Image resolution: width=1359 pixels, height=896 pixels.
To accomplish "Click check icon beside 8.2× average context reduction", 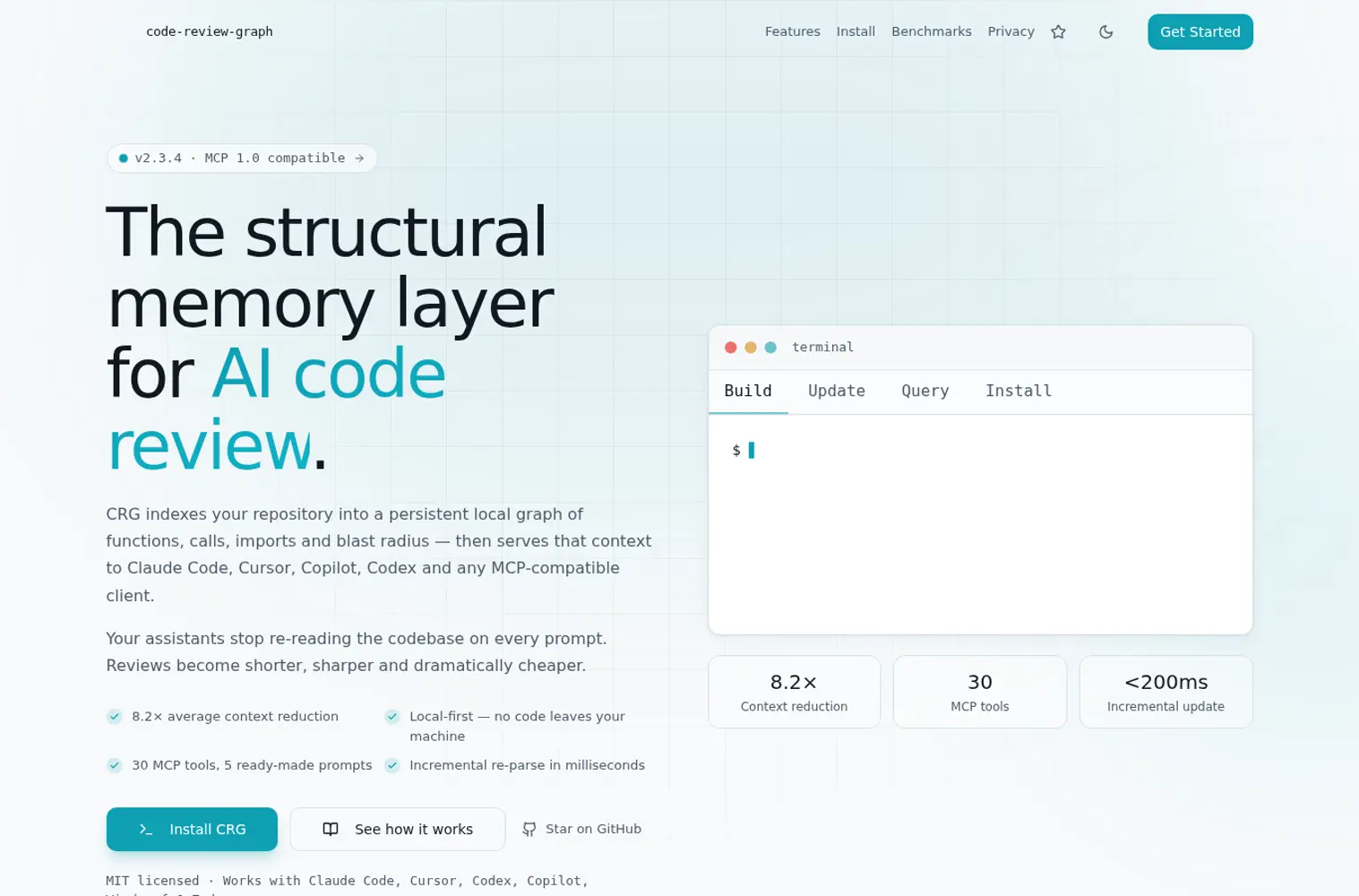I will pyautogui.click(x=114, y=716).
